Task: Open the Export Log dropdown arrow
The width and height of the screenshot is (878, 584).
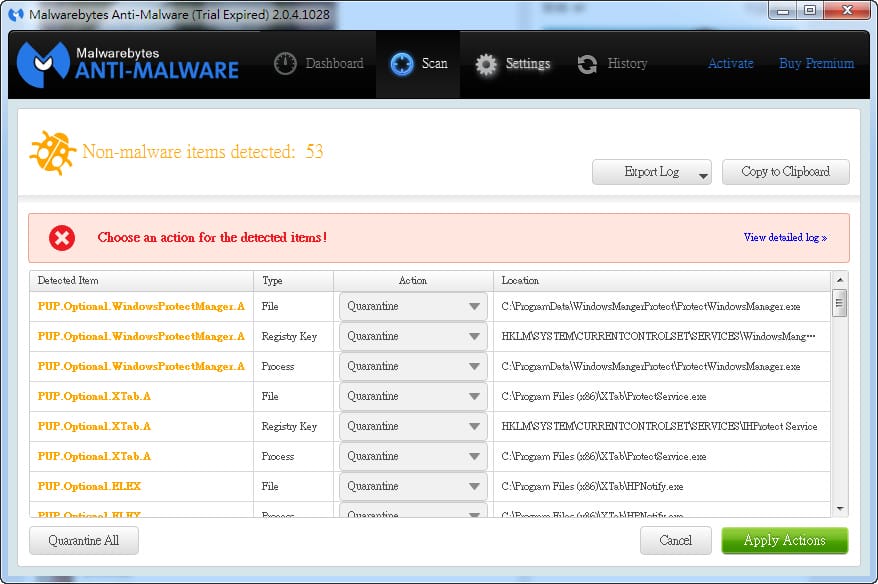Action: pyautogui.click(x=703, y=176)
